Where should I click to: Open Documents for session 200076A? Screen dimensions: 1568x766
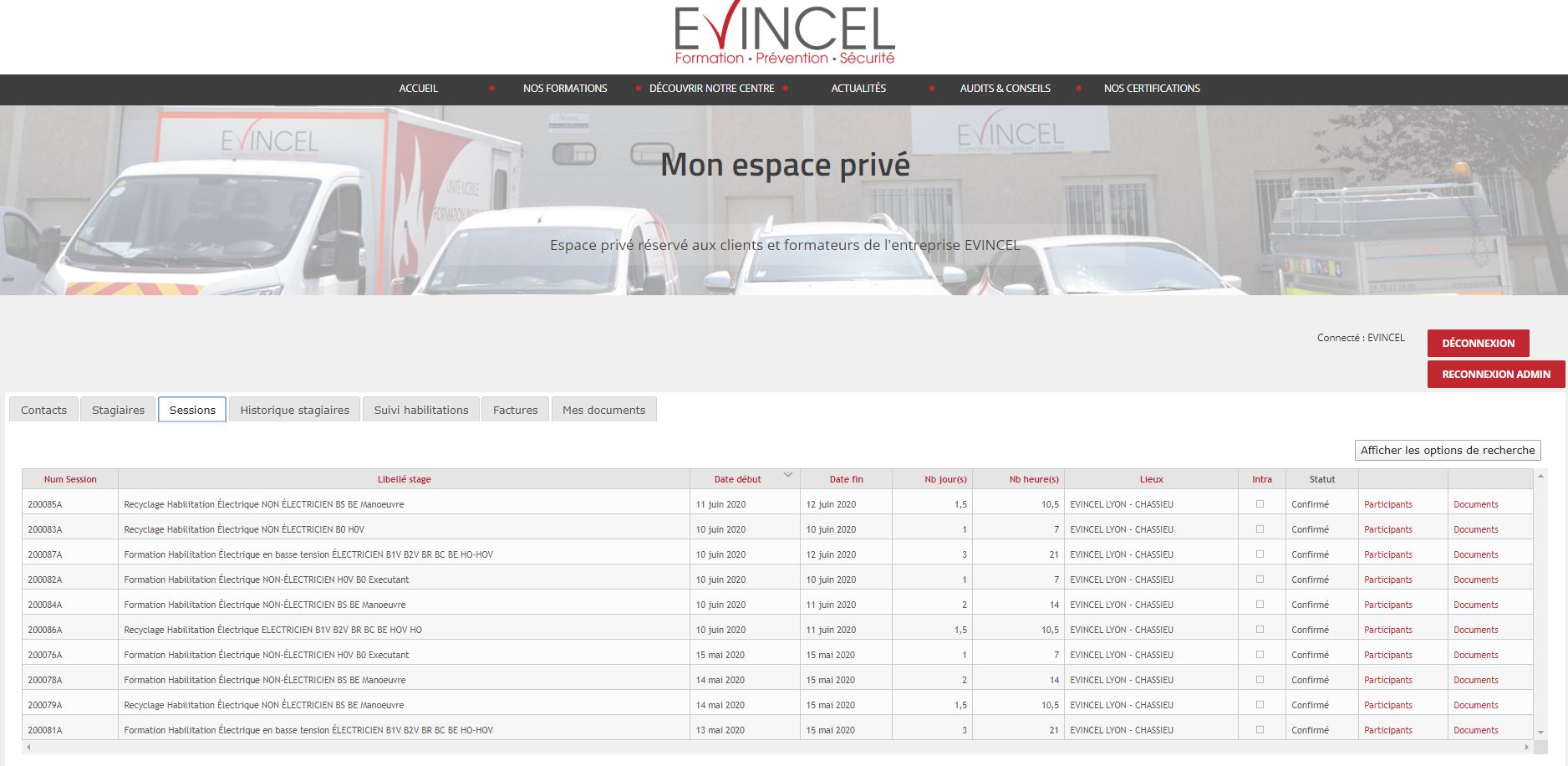1476,655
